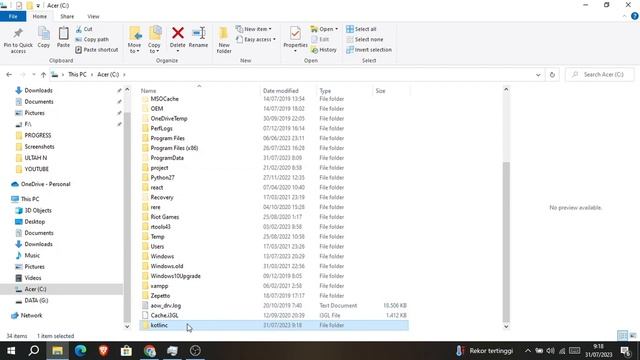640x360 pixels.
Task: Open Microsoft Edge from taskbar
Action: (x=80, y=351)
